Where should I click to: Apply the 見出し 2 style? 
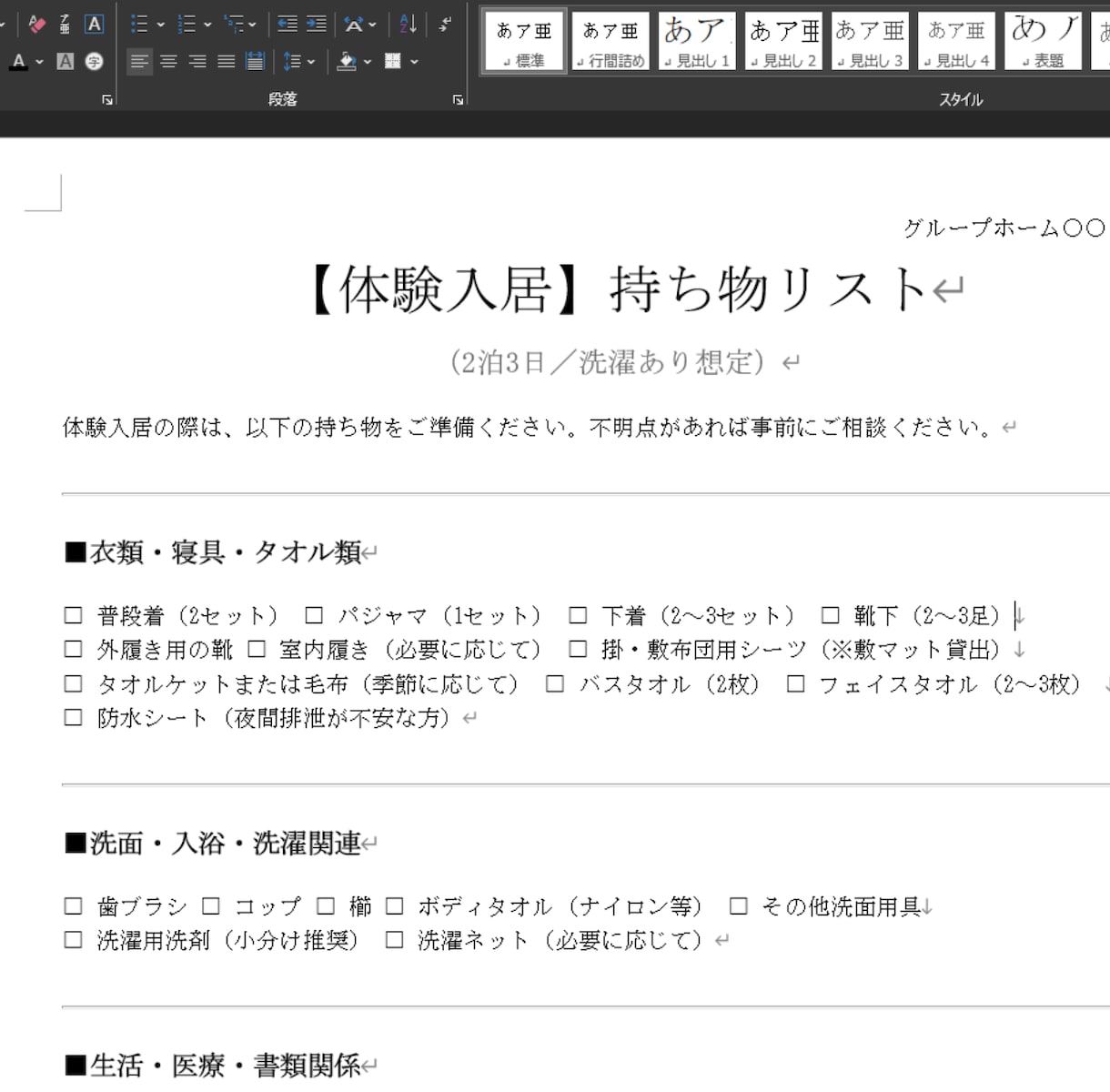[x=783, y=41]
